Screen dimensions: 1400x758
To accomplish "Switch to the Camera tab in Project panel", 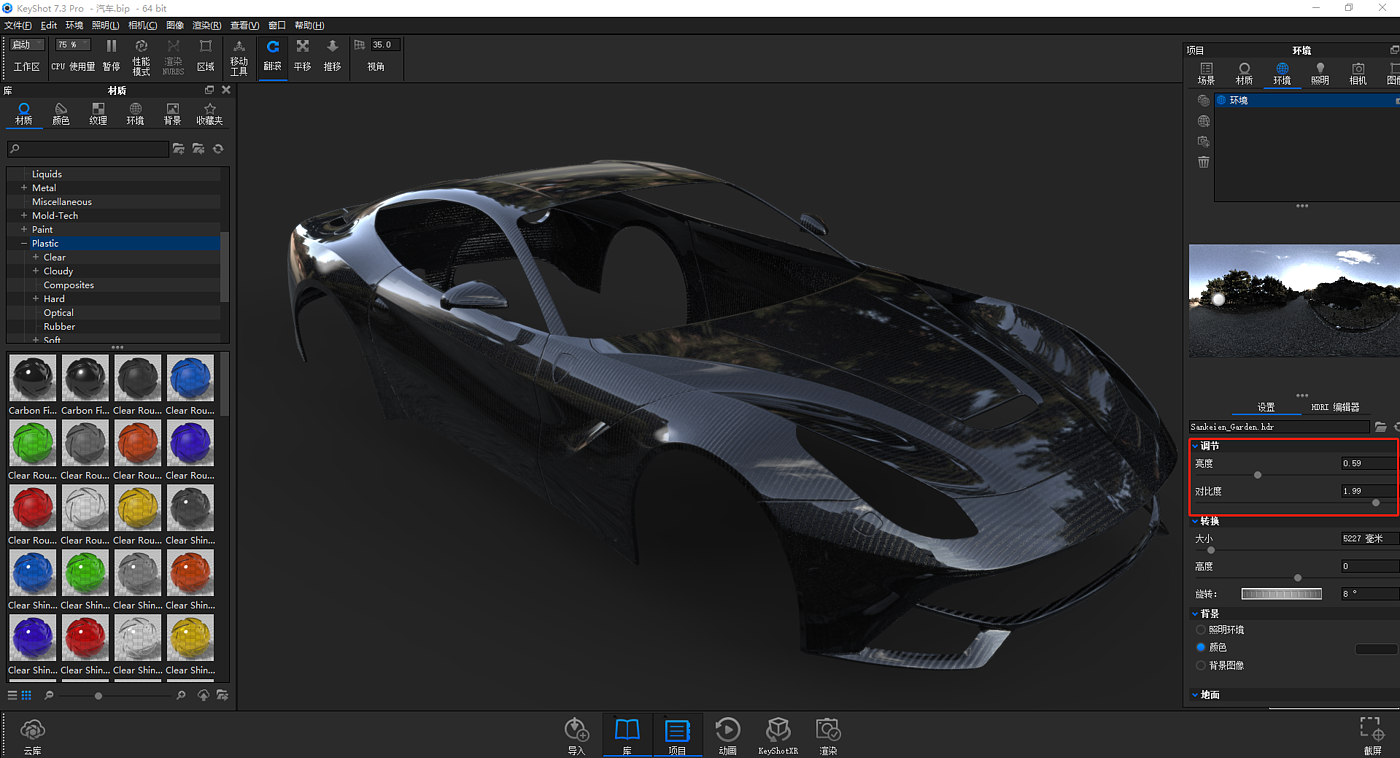I will (1358, 73).
